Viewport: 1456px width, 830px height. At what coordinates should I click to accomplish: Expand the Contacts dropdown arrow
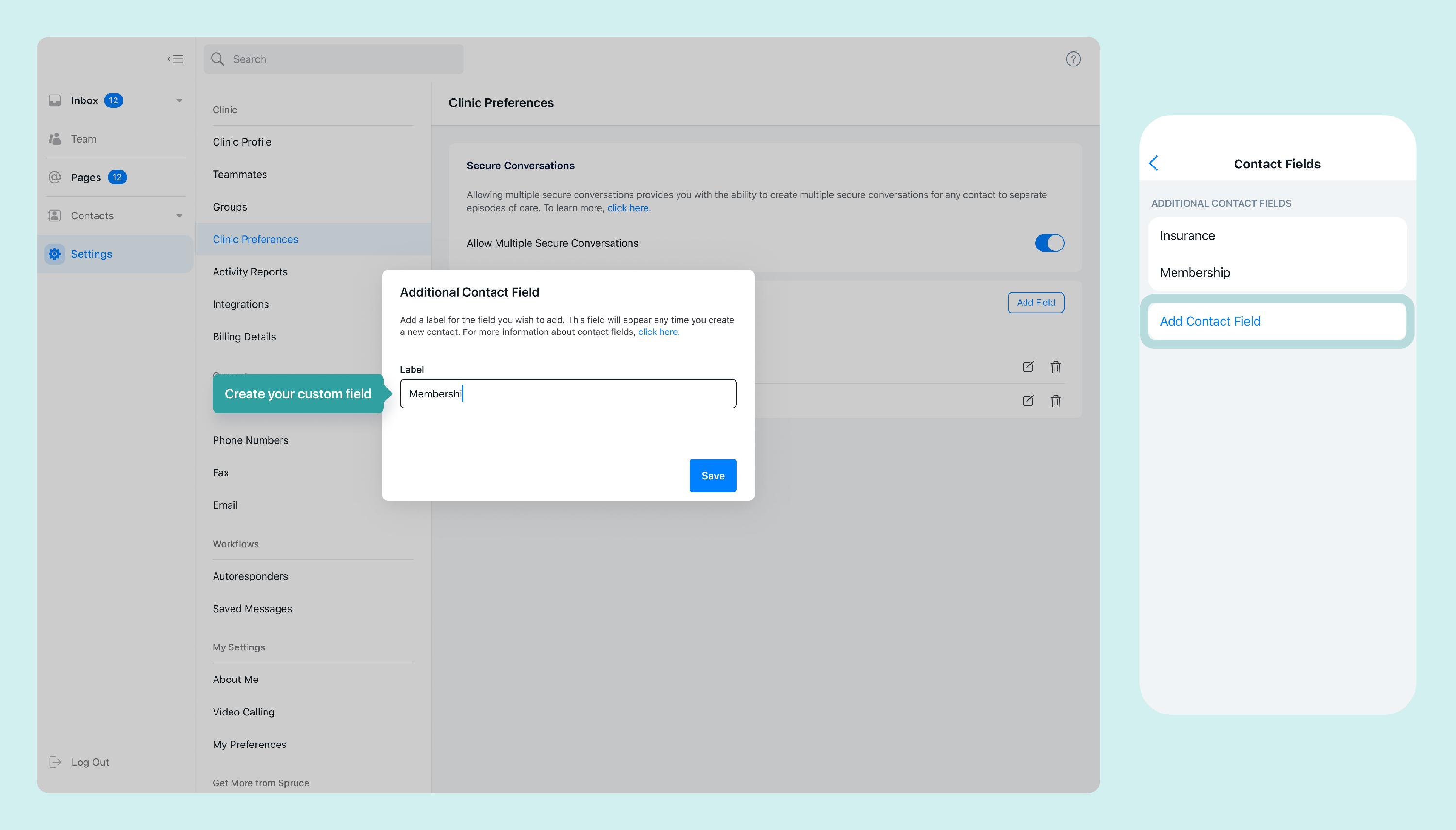179,216
